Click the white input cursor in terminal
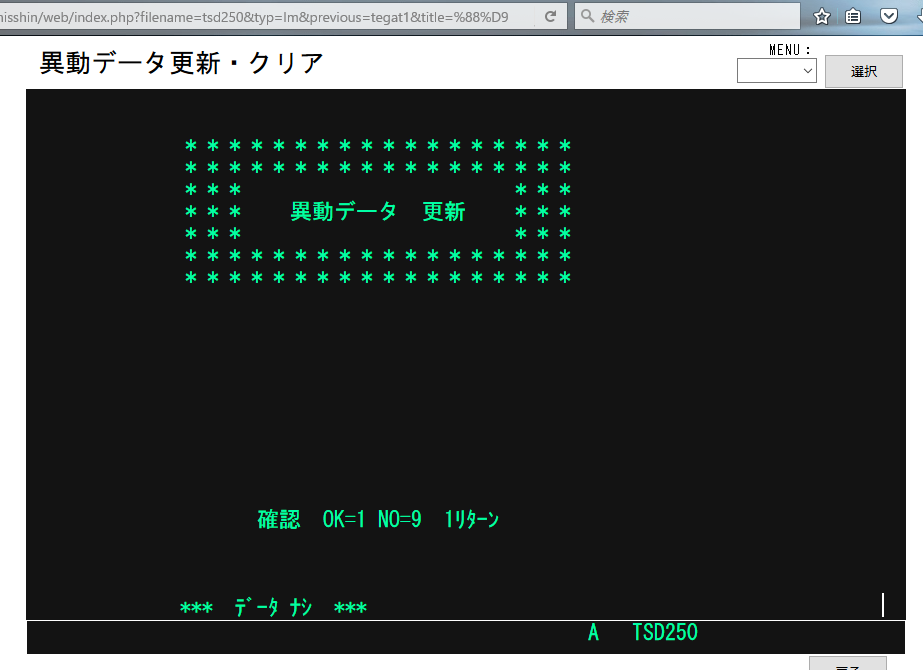The image size is (923, 670). point(883,605)
